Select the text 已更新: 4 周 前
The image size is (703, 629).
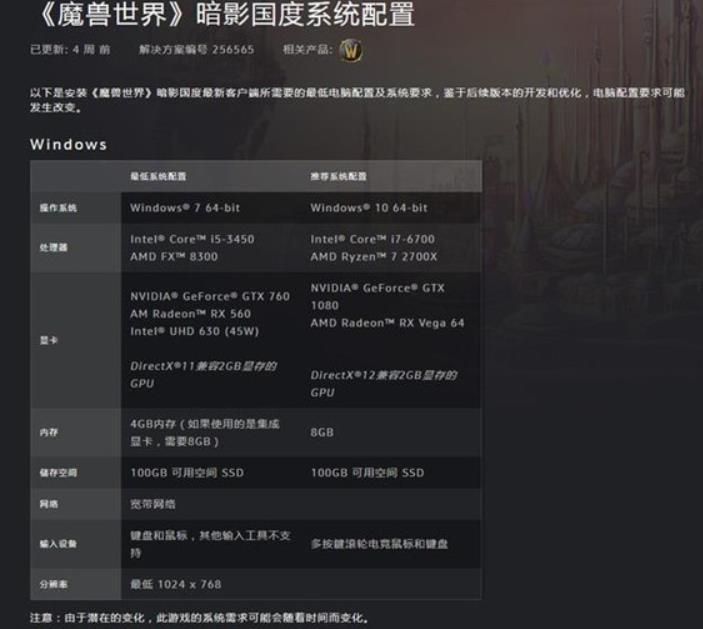(70, 49)
